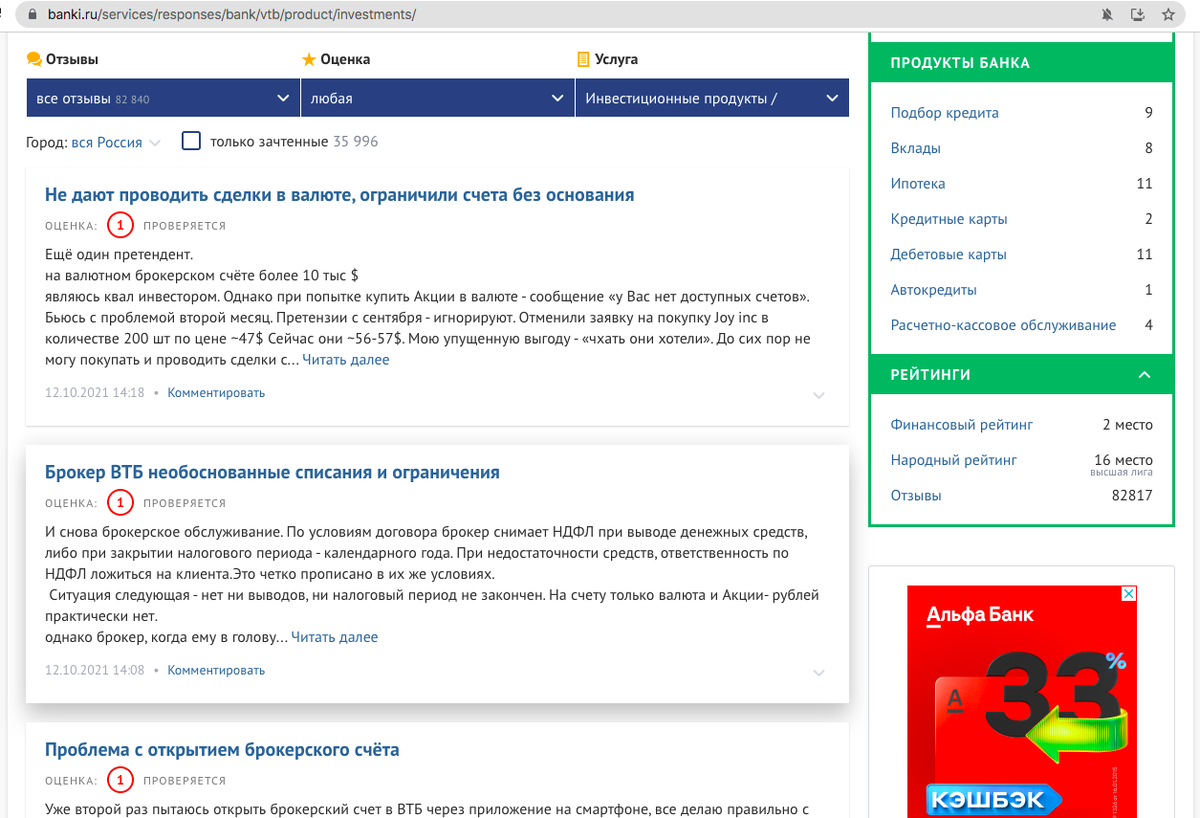The height and width of the screenshot is (818, 1200).
Task: Collapse the РЕЙТИНГИ section chevron
Action: tap(1145, 375)
